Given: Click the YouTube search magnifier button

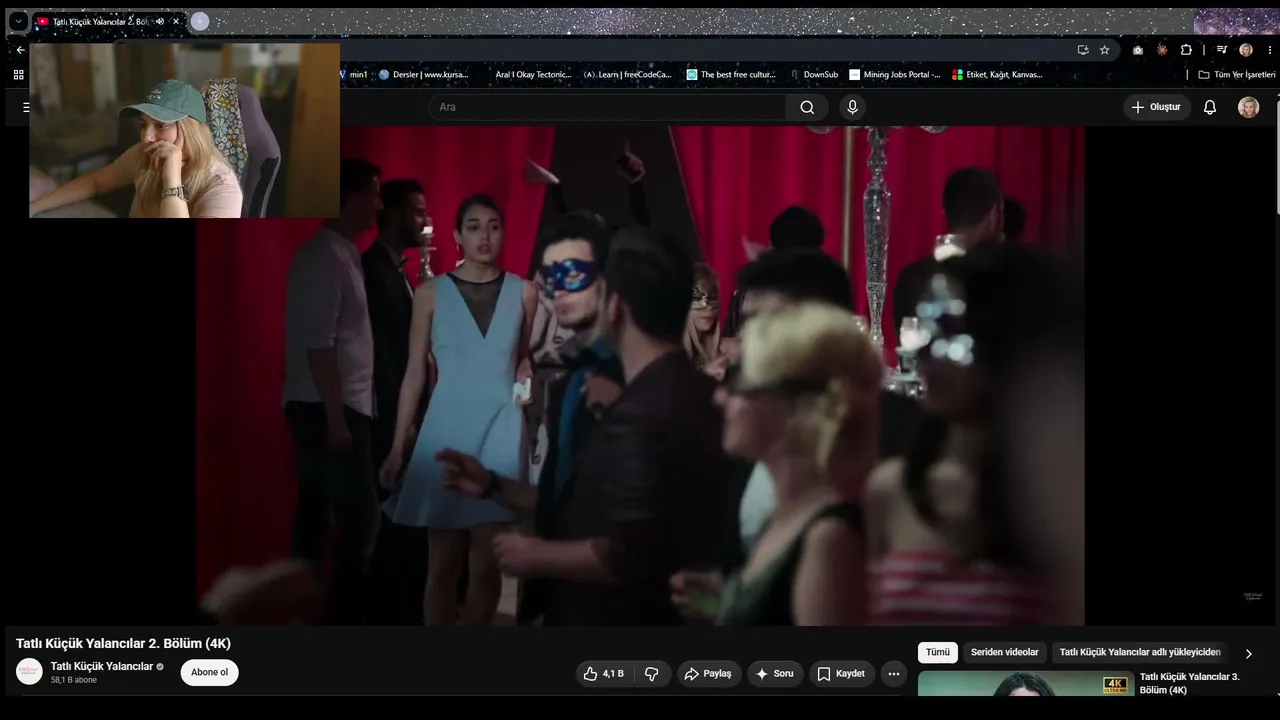Looking at the screenshot, I should click(x=807, y=107).
